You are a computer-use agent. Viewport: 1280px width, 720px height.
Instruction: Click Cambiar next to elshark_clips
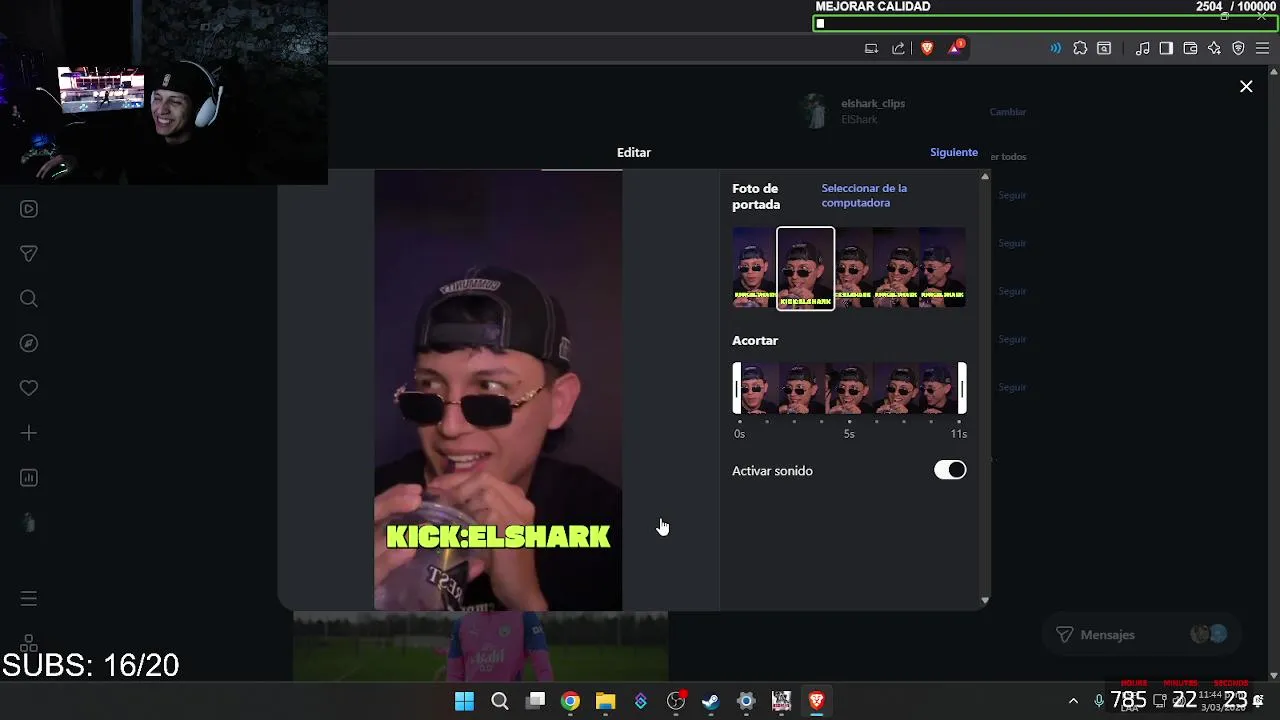point(1008,112)
